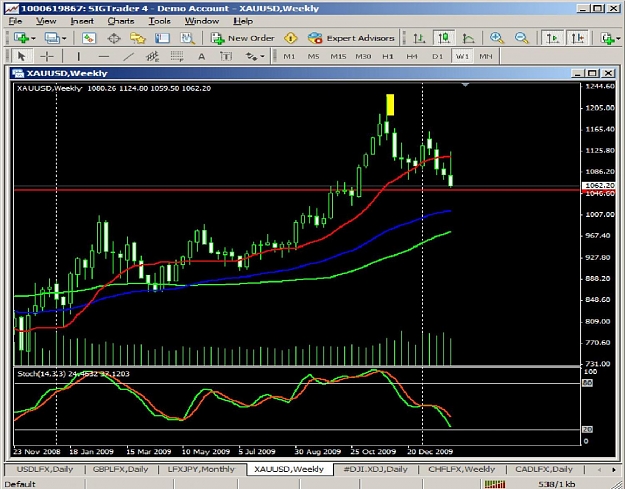Expand the arrows tool dropdown arrow
Image resolution: width=625 pixels, height=489 pixels.
pos(262,57)
